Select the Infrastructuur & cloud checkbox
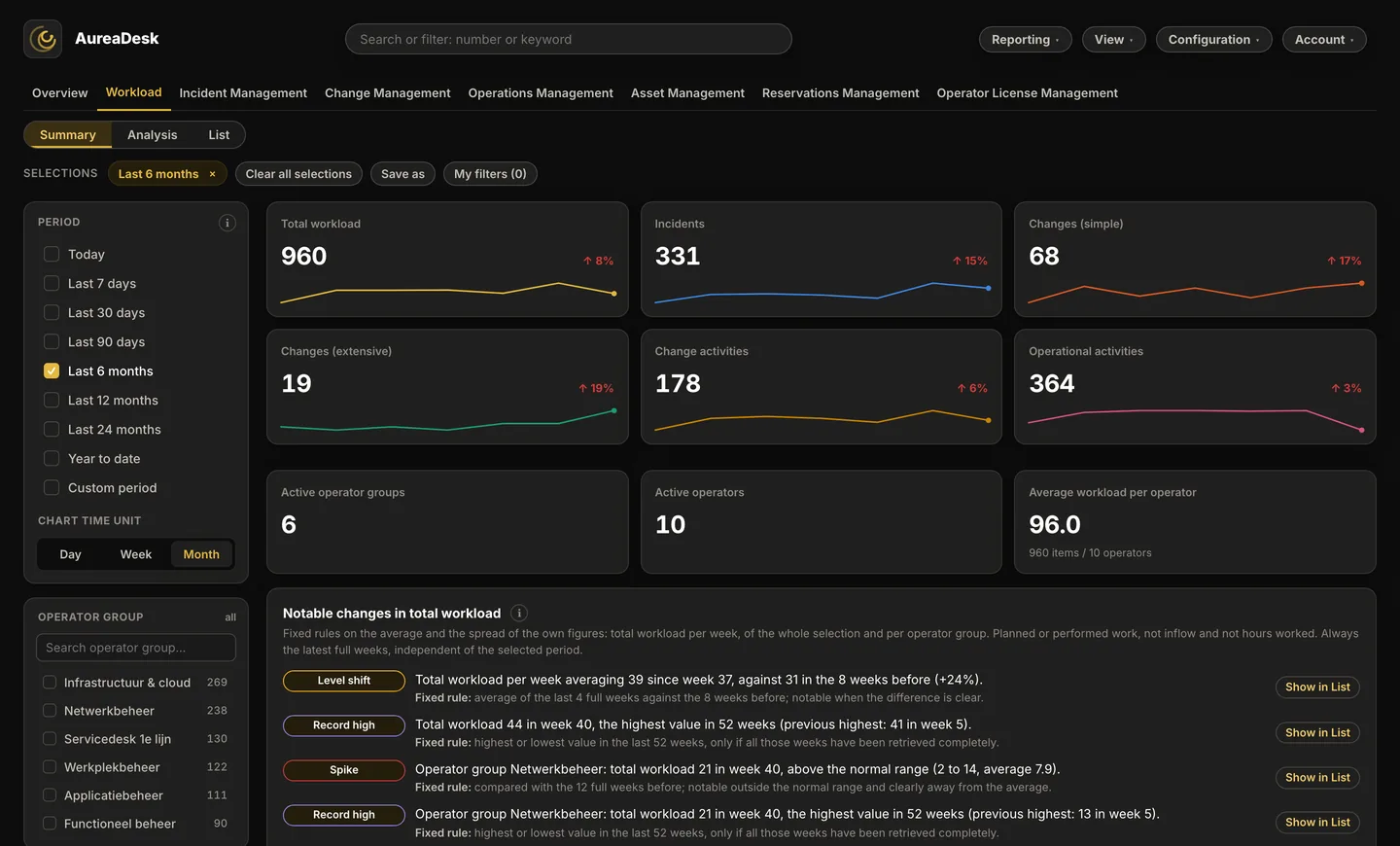This screenshot has height=846, width=1400. pyautogui.click(x=50, y=683)
